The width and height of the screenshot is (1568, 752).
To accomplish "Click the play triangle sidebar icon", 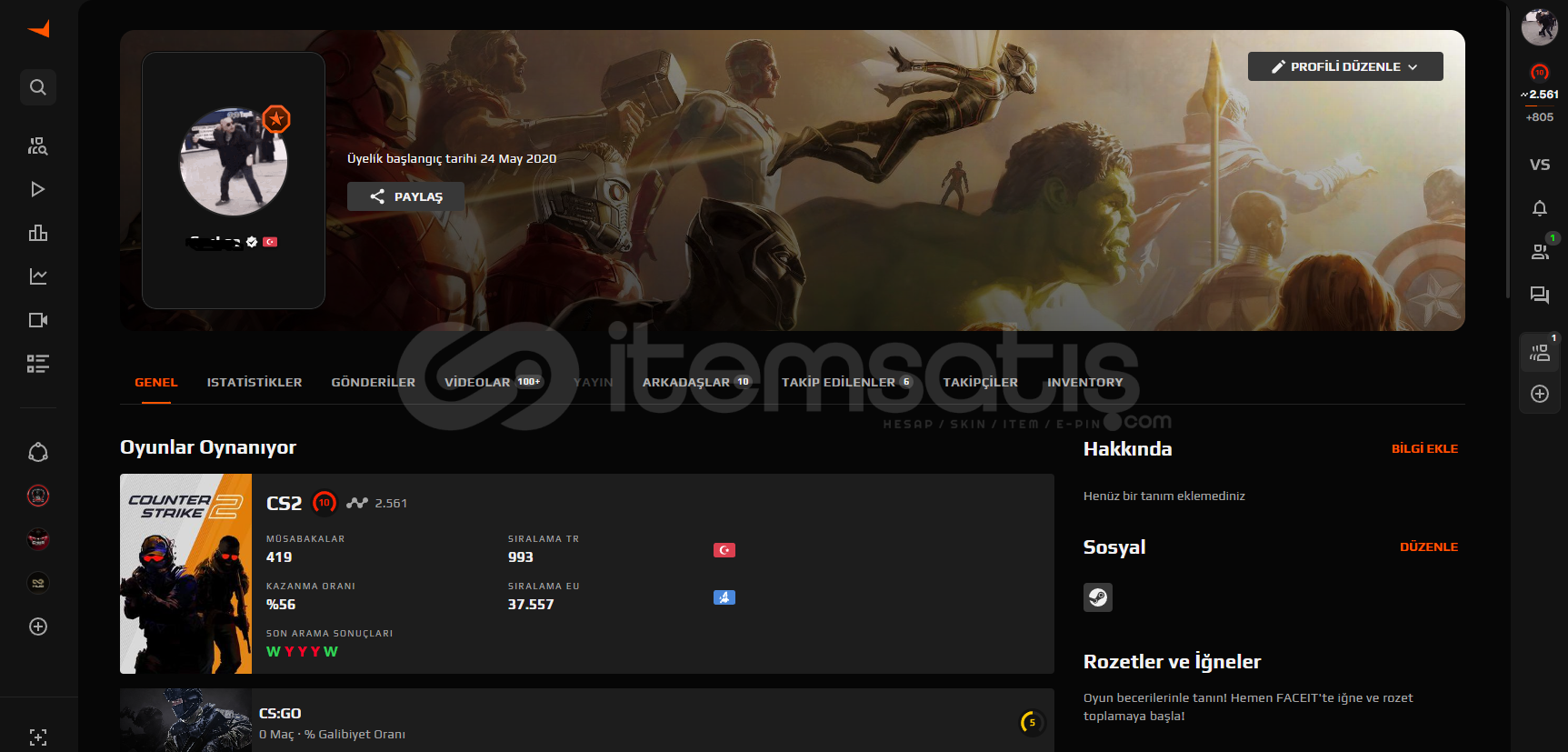I will point(38,189).
